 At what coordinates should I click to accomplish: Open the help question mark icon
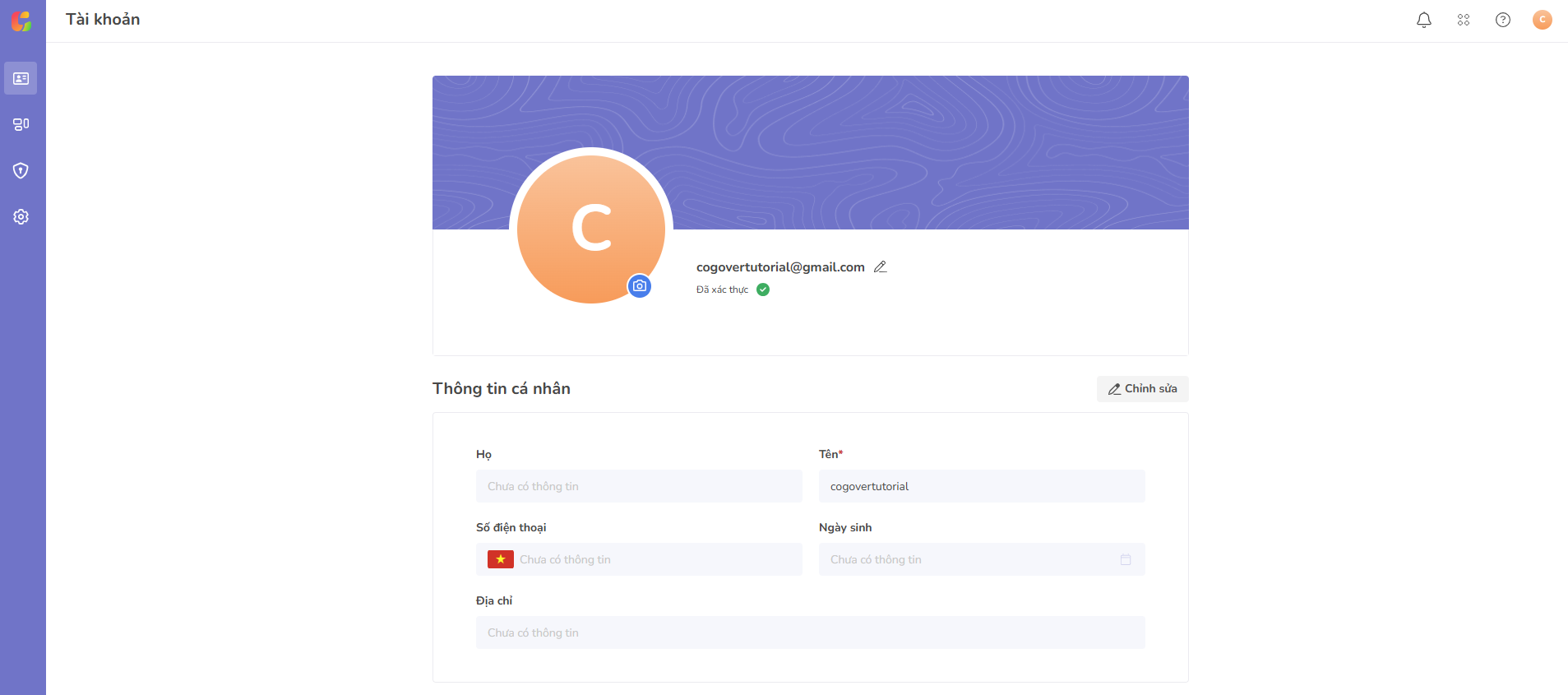pyautogui.click(x=1503, y=20)
